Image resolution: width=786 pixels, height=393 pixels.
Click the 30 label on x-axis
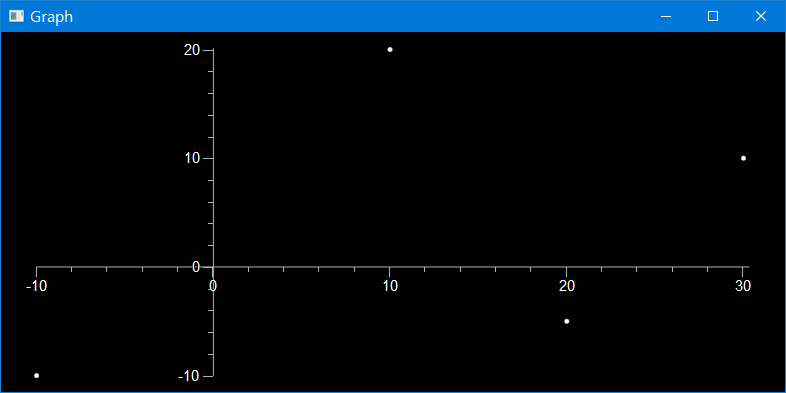pos(743,286)
